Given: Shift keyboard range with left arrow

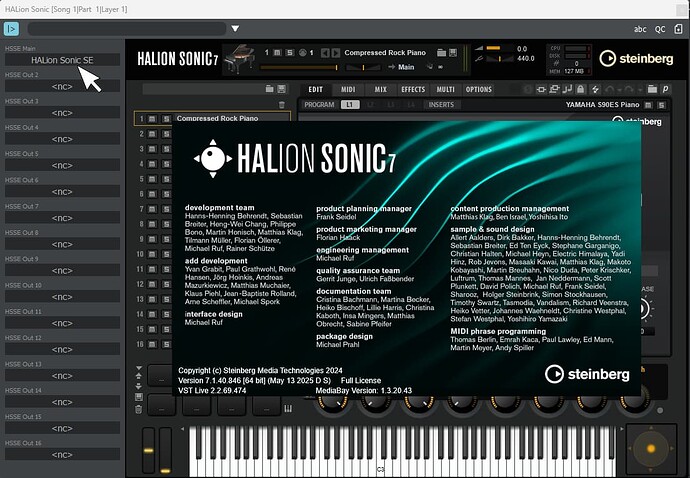Looking at the screenshot, I should (x=183, y=429).
